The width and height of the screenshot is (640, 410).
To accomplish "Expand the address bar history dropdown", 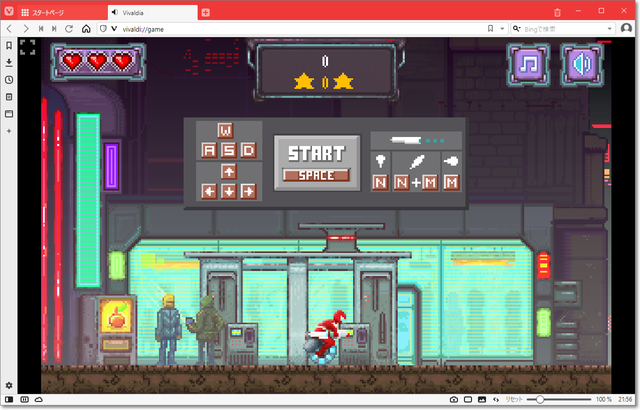I will [x=502, y=29].
